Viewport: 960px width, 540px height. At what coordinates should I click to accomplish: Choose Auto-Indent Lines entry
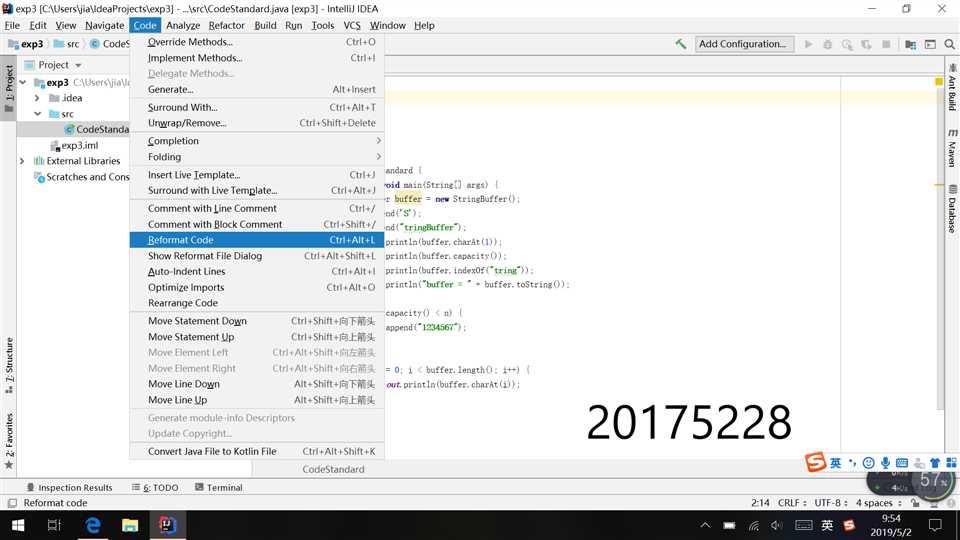tap(257, 271)
